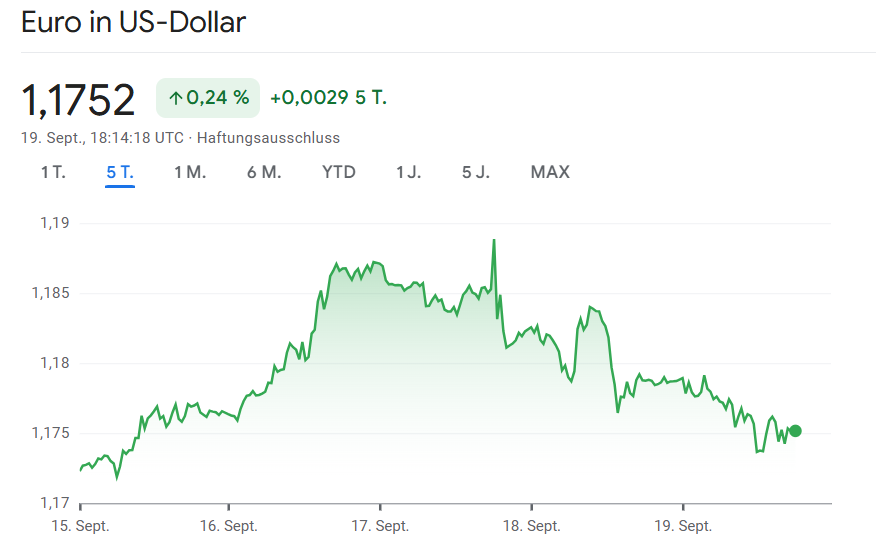
Task: Show the 1 J. chart range
Action: pyautogui.click(x=408, y=172)
